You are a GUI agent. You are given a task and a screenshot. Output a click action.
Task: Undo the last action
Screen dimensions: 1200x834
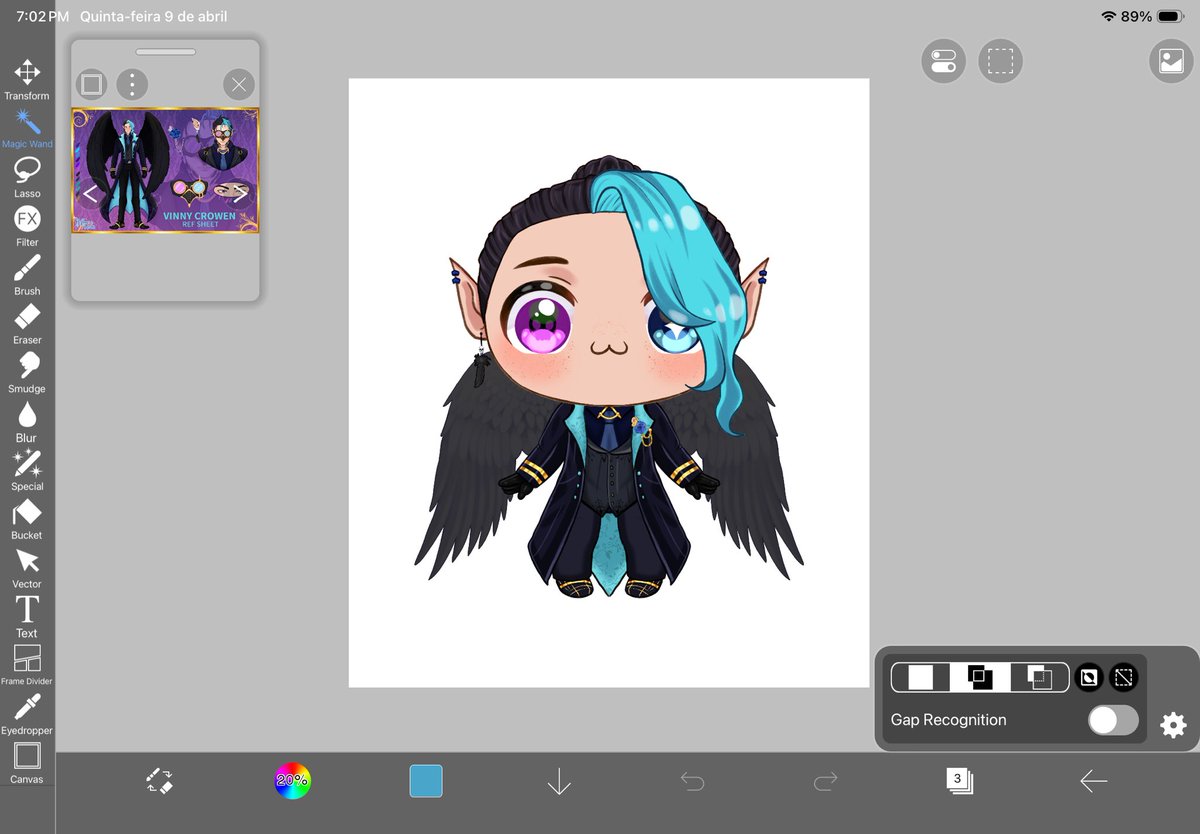pyautogui.click(x=692, y=781)
